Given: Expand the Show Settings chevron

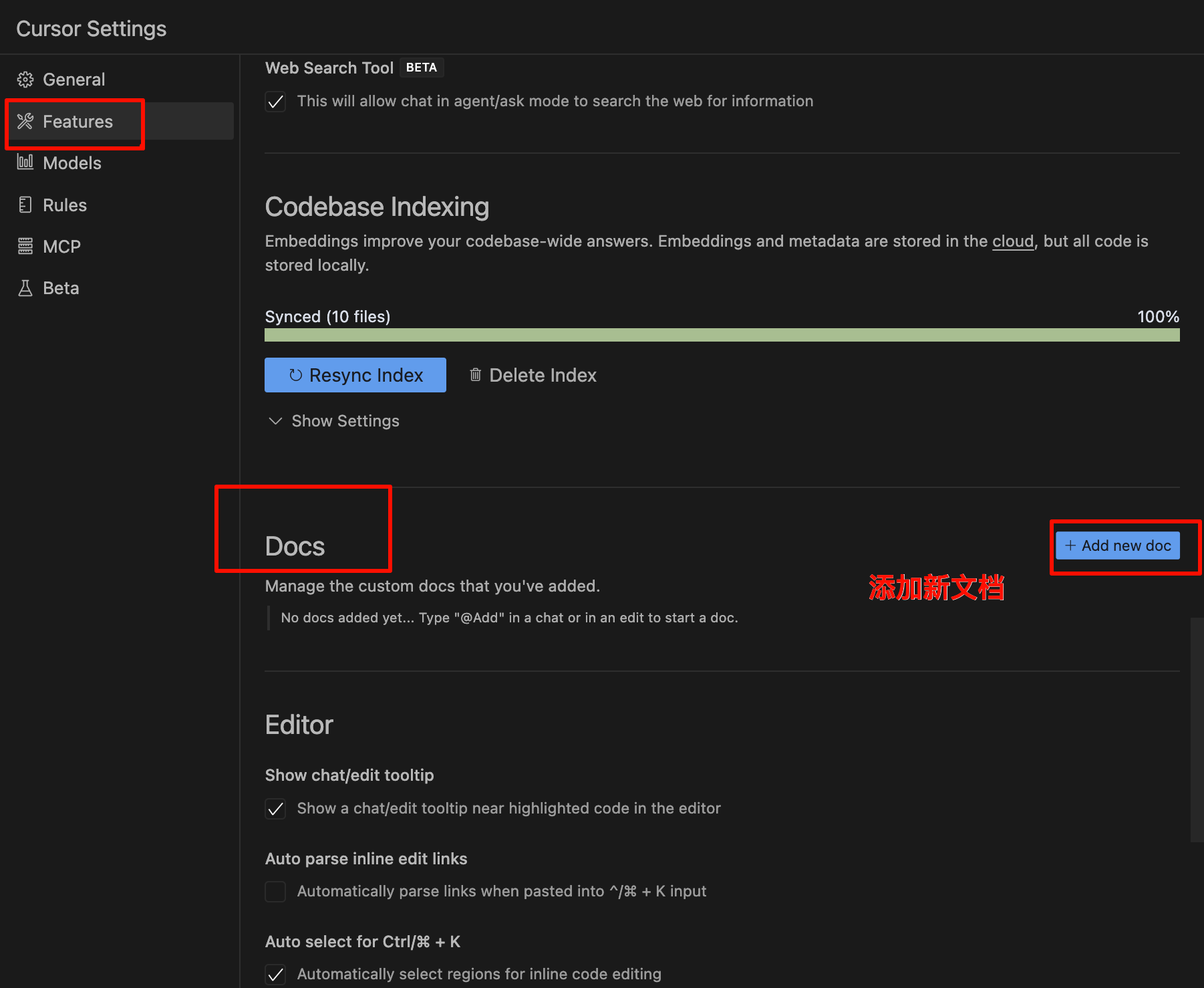Looking at the screenshot, I should pyautogui.click(x=275, y=420).
